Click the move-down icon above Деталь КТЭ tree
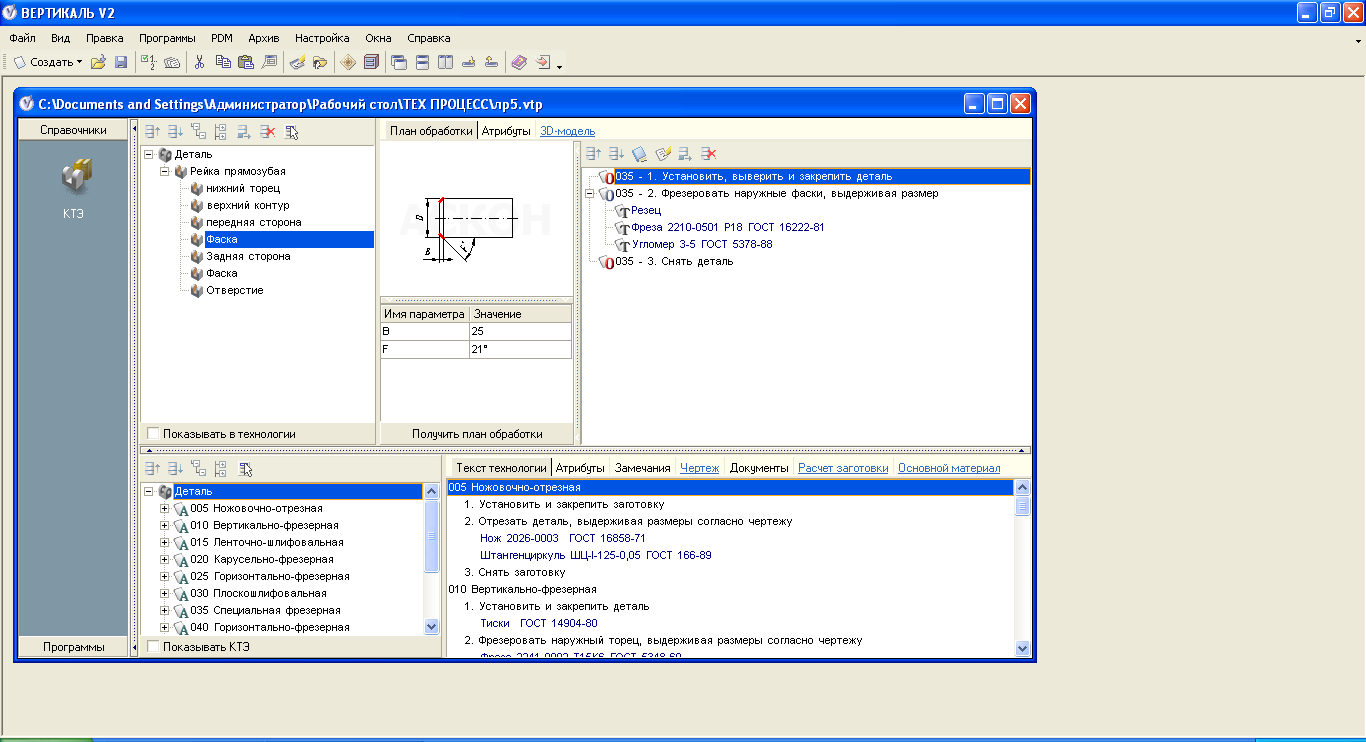This screenshot has width=1366, height=742. (175, 131)
